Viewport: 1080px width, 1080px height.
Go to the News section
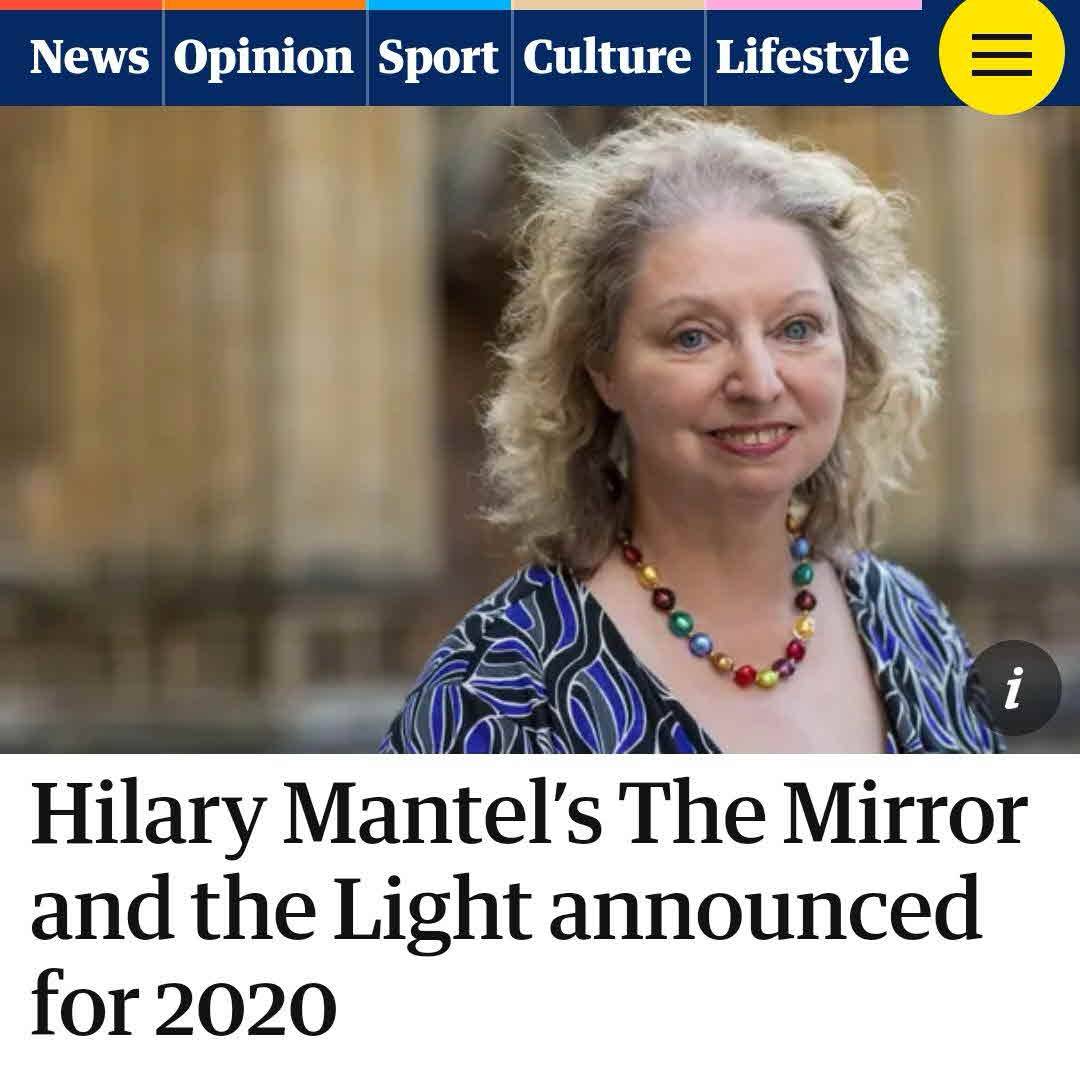pyautogui.click(x=89, y=57)
